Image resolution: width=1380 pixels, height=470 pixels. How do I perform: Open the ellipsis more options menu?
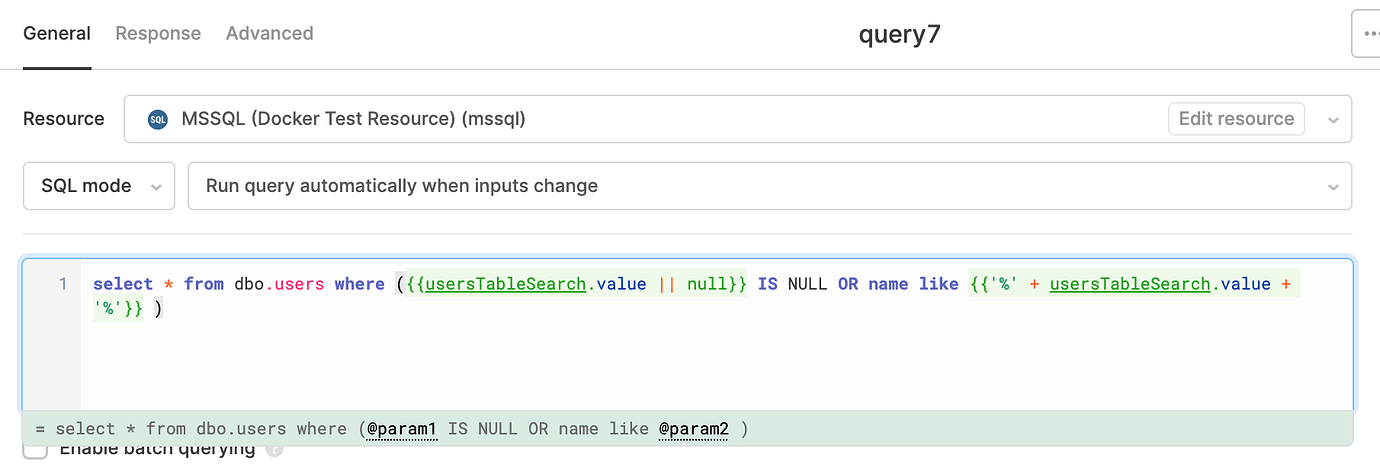click(x=1366, y=35)
